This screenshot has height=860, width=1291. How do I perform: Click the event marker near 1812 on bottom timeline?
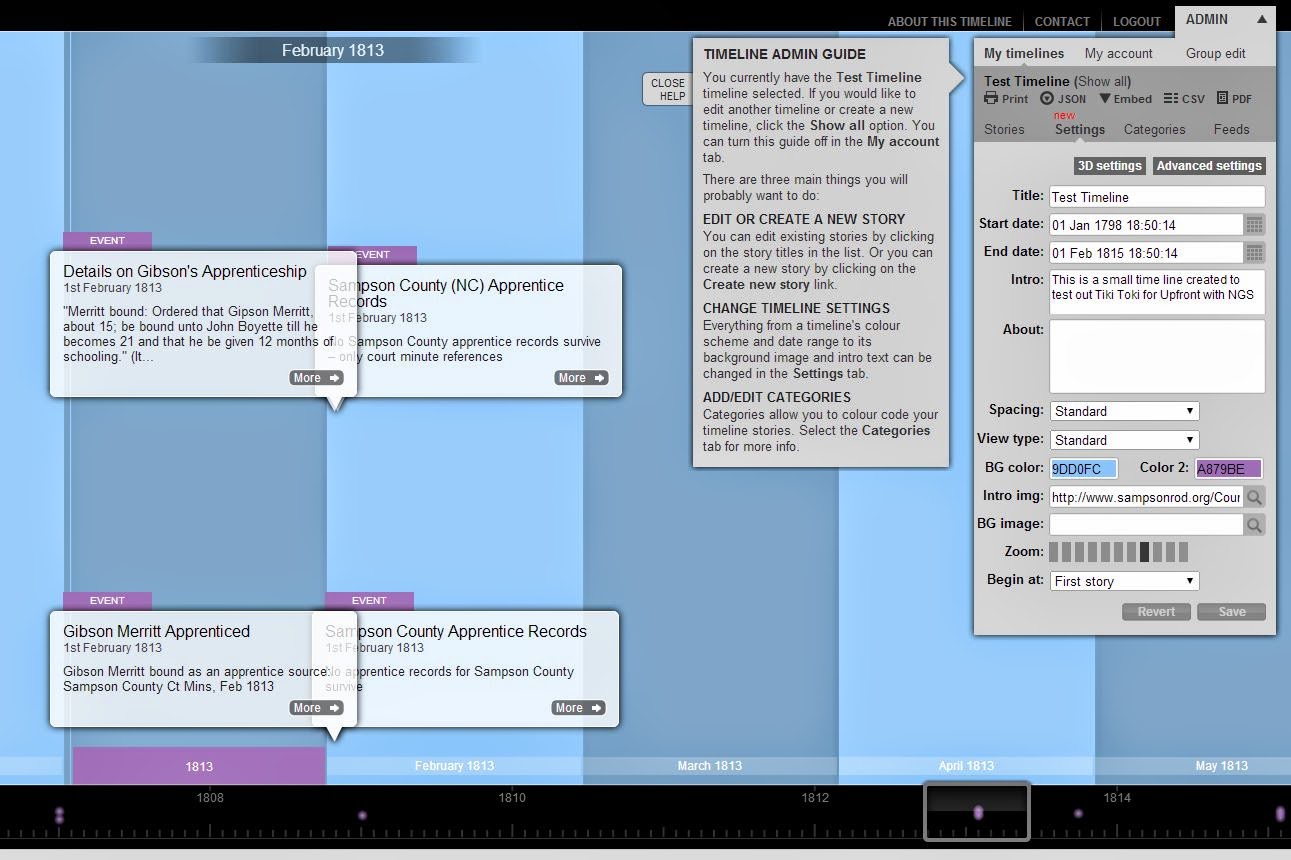coord(978,812)
